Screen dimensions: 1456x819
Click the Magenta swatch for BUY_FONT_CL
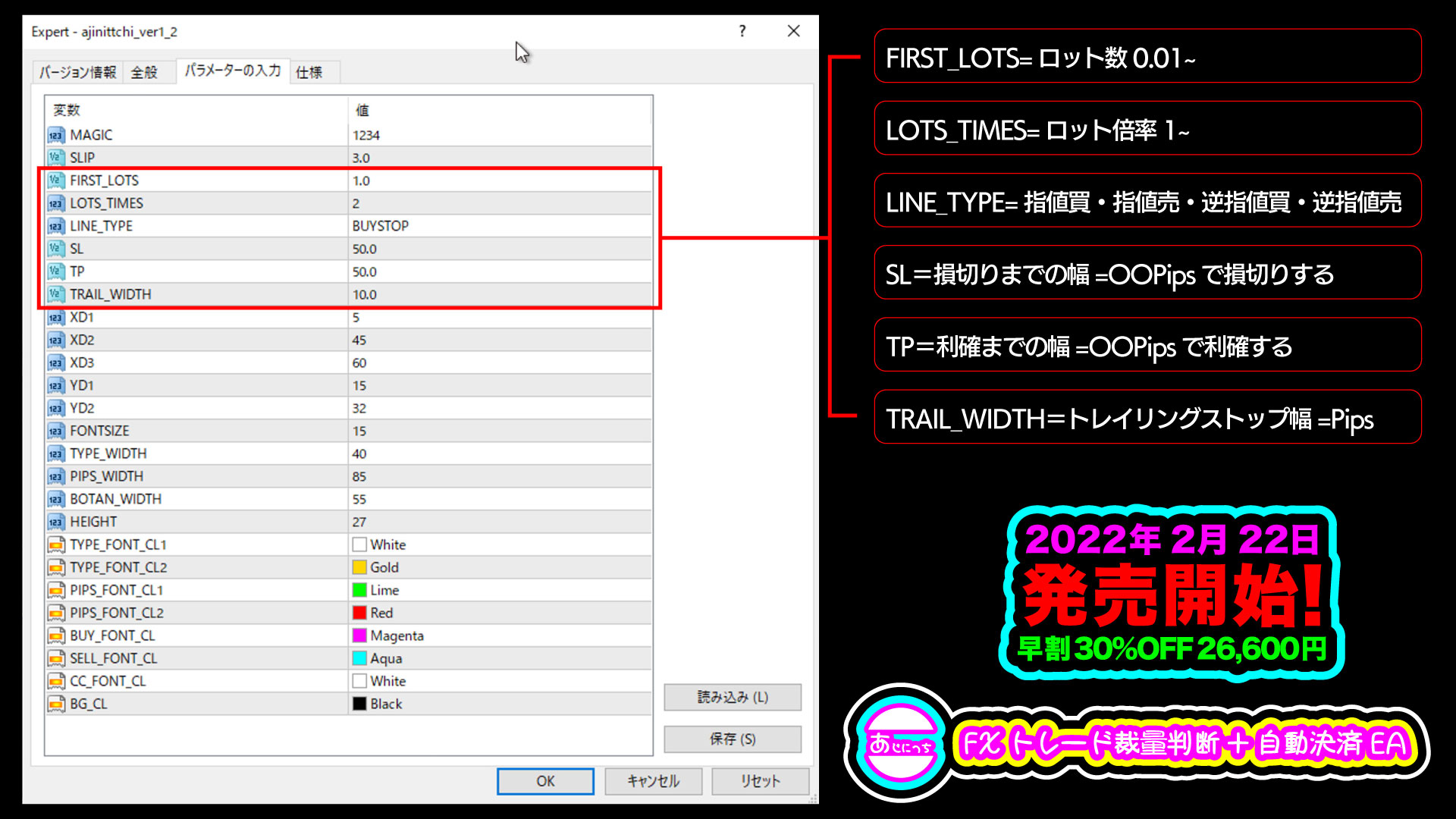click(x=359, y=635)
